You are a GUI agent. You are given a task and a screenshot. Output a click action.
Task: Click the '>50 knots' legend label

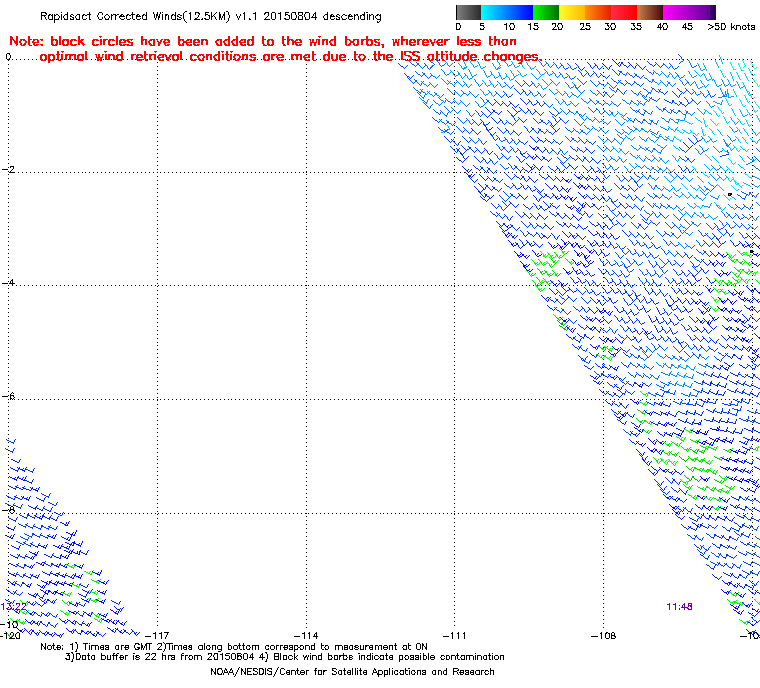coord(731,27)
